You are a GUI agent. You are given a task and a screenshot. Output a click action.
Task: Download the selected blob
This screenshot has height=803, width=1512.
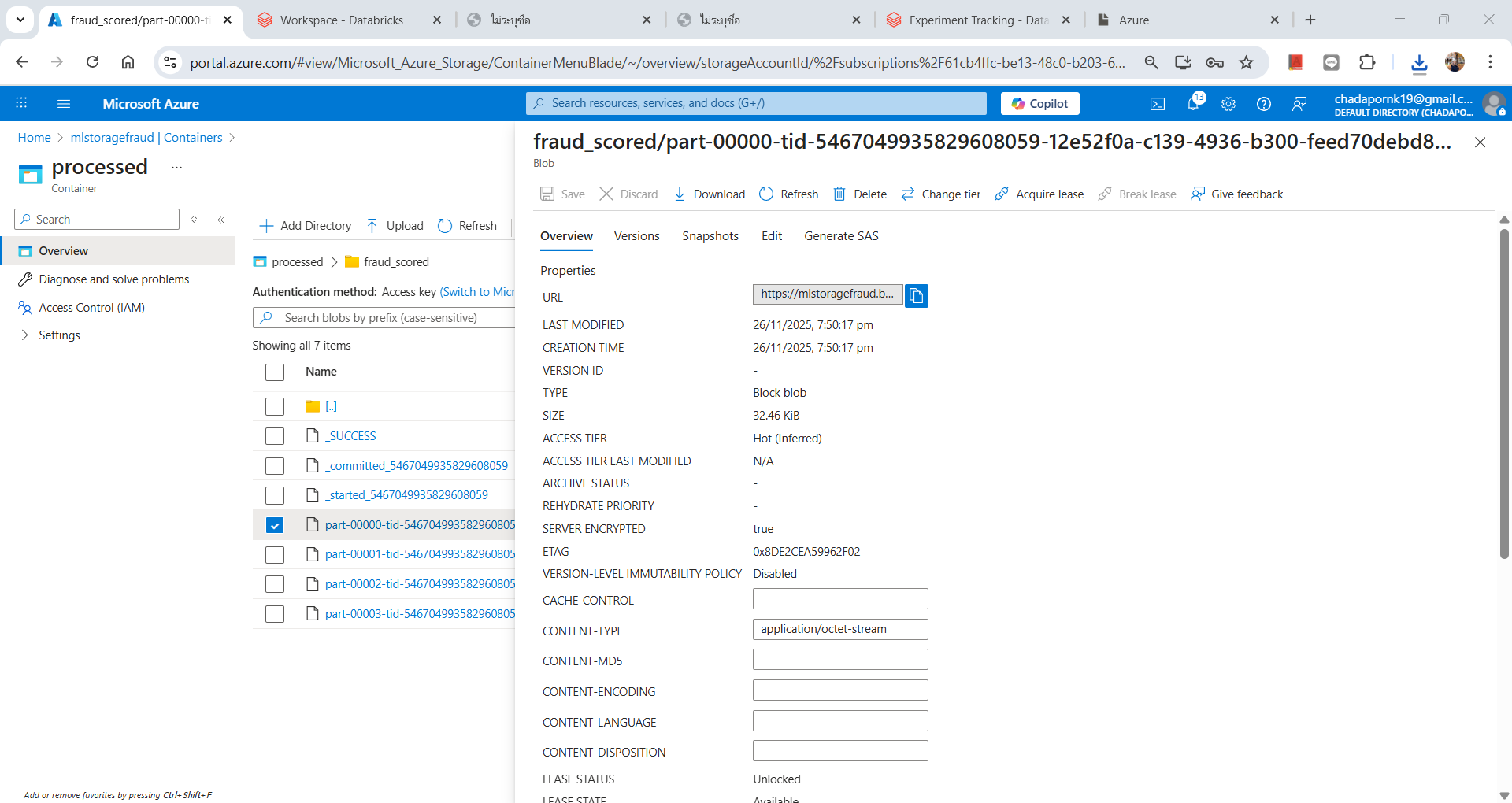[710, 194]
